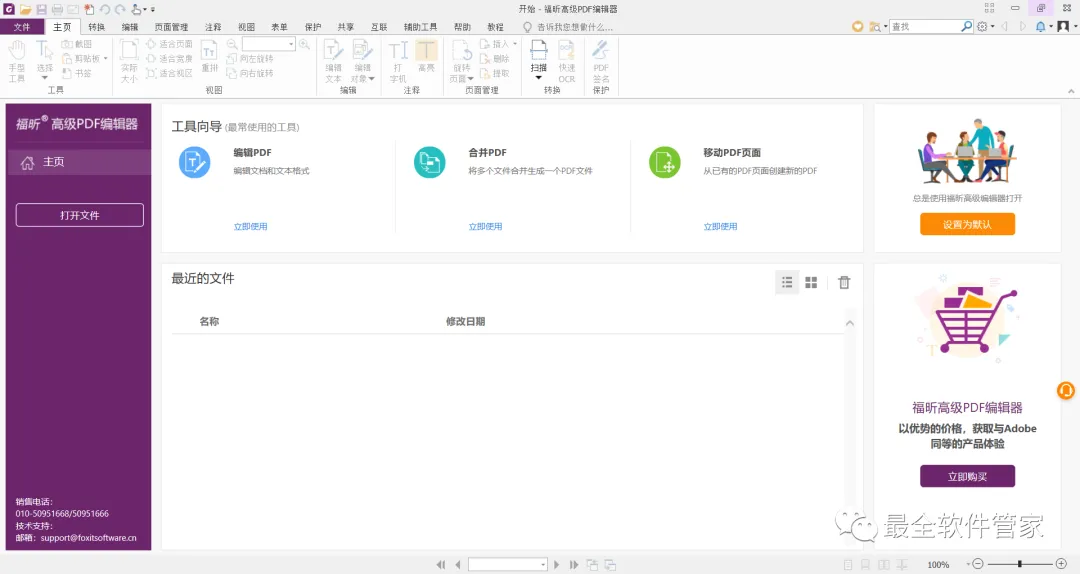1080x574 pixels.
Task: Open the Scan (扫描) dropdown
Action: [x=539, y=77]
